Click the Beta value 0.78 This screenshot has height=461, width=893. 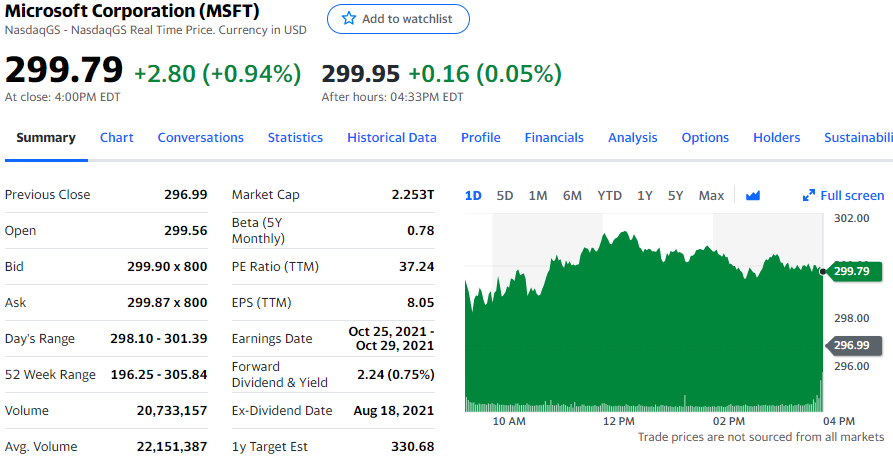[421, 230]
